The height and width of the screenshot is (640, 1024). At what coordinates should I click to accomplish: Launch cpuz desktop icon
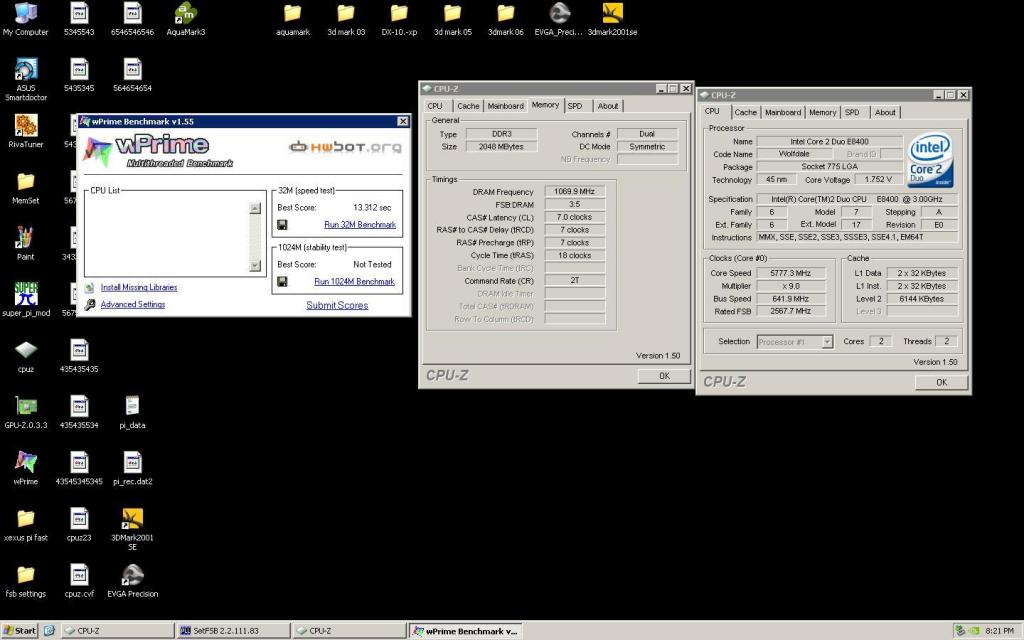[x=25, y=356]
